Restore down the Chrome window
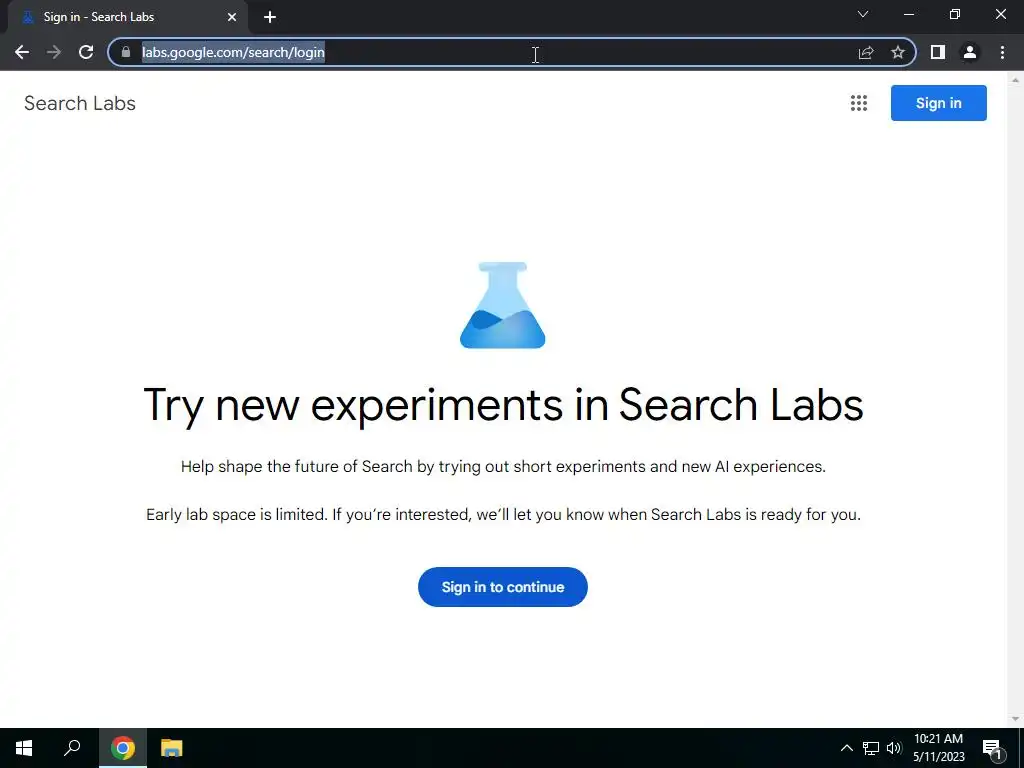The height and width of the screenshot is (768, 1024). pos(955,14)
